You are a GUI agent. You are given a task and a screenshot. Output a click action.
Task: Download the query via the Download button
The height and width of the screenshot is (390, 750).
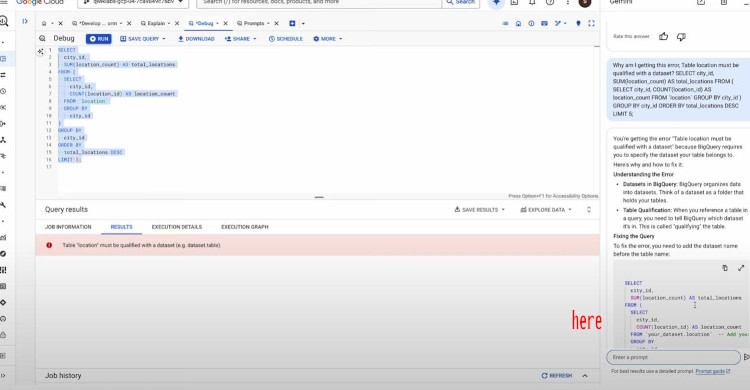196,39
